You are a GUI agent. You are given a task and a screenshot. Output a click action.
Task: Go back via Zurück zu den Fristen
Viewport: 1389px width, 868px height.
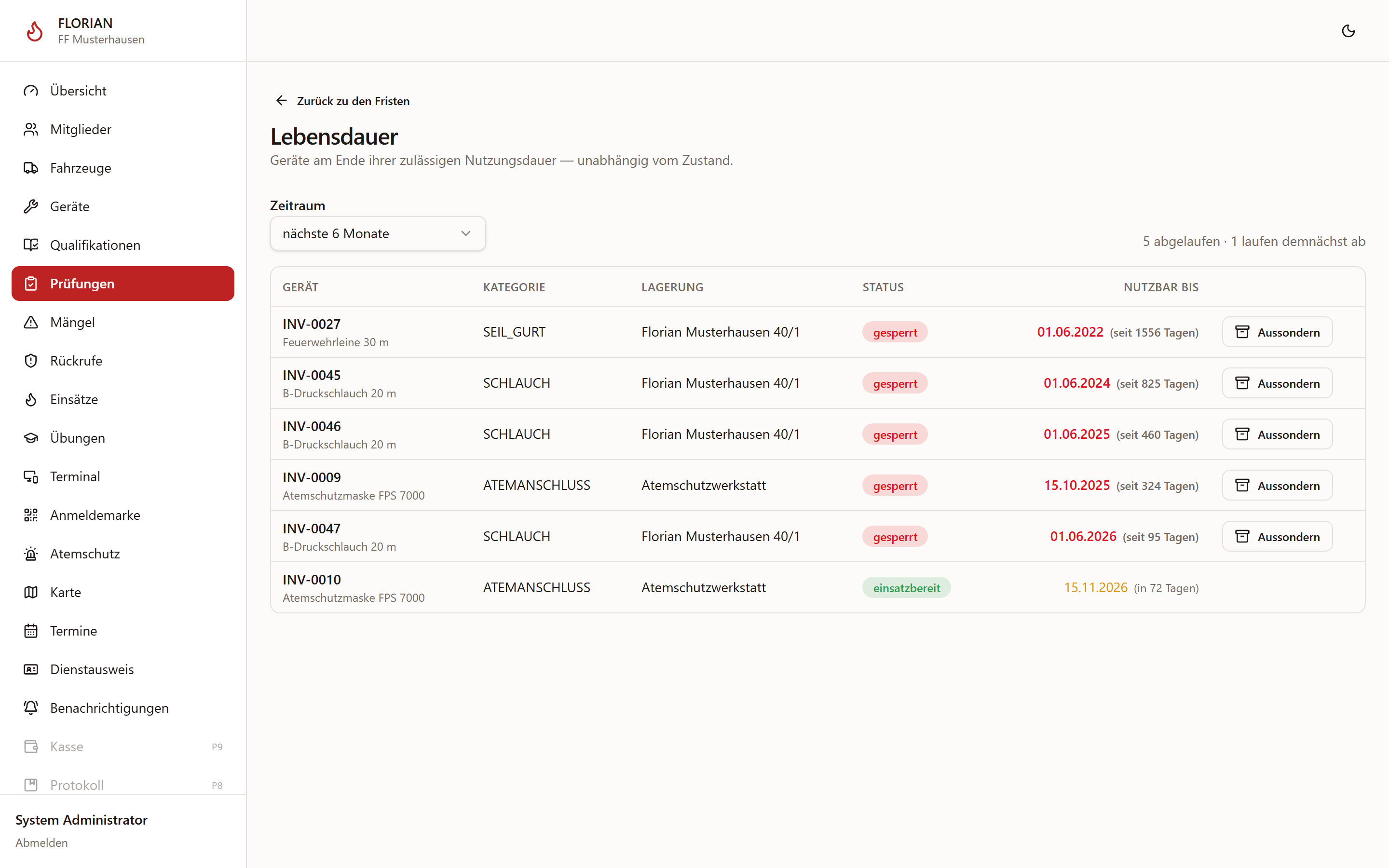[342, 101]
